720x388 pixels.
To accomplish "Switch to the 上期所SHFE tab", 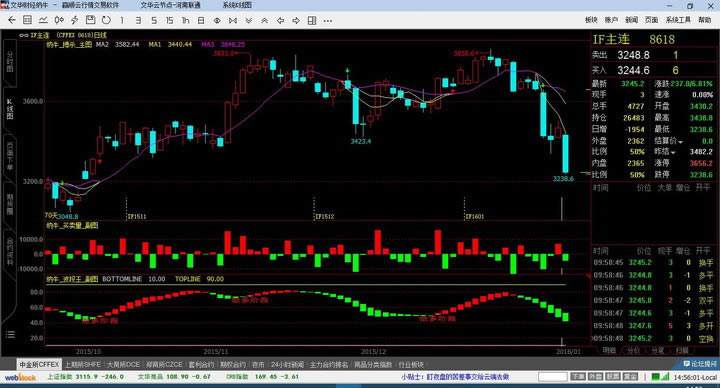I will click(x=83, y=364).
